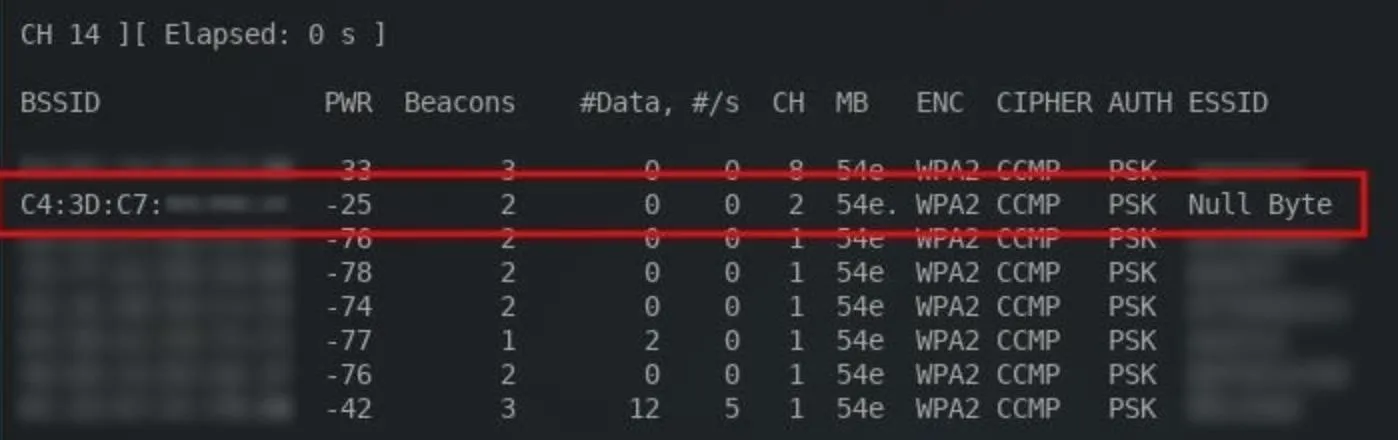Viewport: 1398px width, 440px height.
Task: Click the AUTH column header
Action: click(x=1140, y=102)
